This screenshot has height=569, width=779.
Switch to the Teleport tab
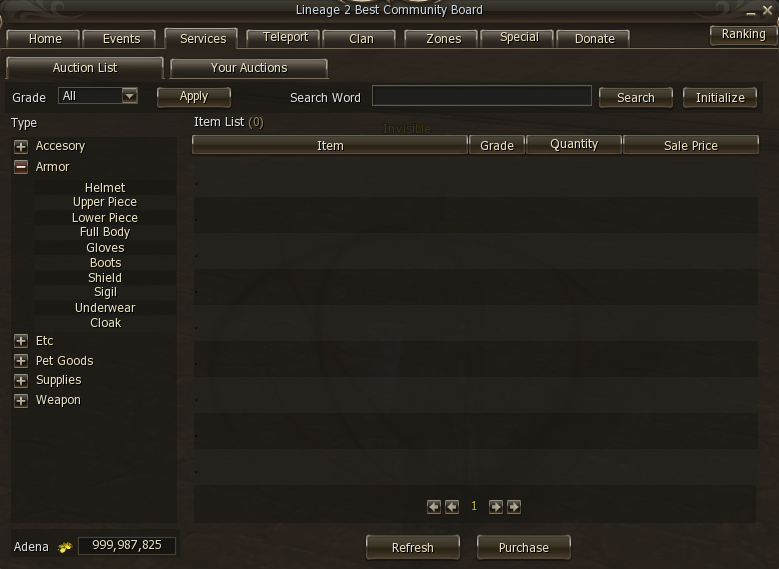[285, 37]
